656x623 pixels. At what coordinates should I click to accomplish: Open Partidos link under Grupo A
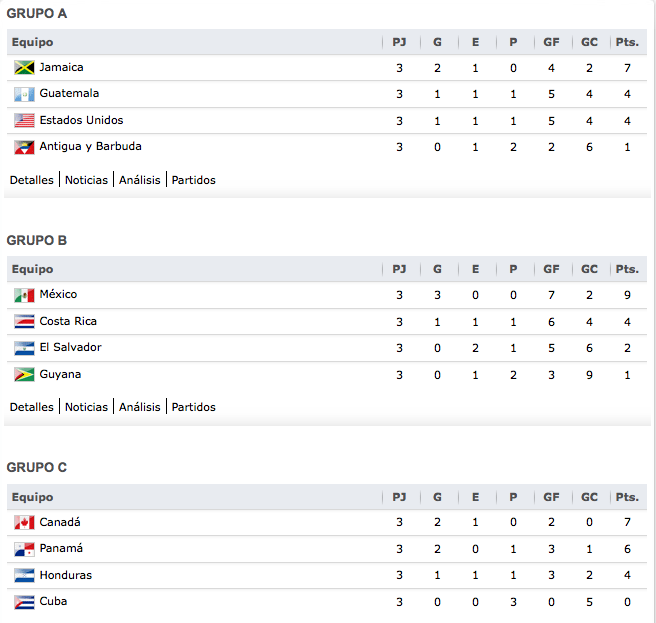coord(194,180)
